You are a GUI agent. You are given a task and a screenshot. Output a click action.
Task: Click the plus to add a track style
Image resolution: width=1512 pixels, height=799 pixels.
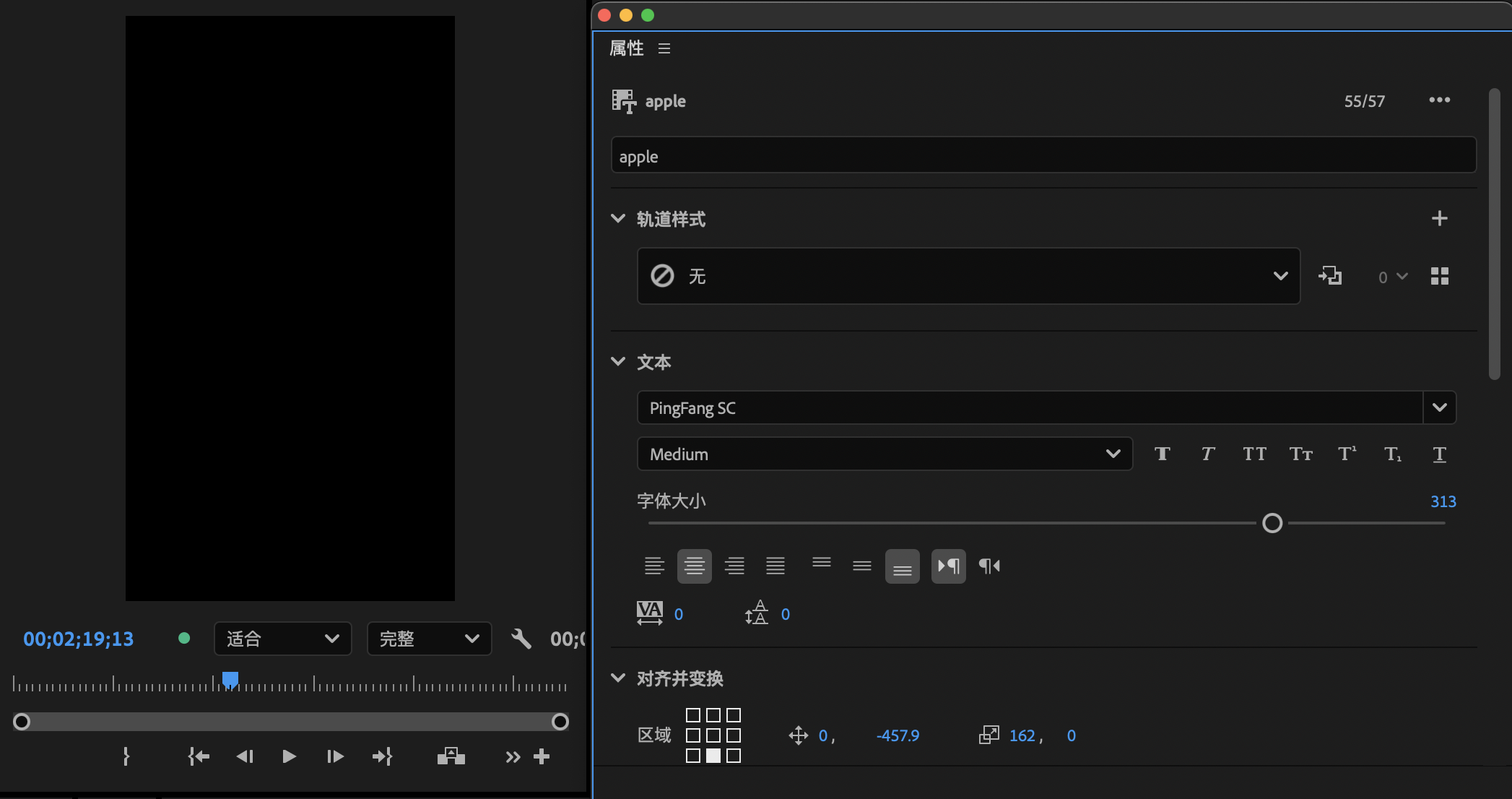tap(1438, 218)
